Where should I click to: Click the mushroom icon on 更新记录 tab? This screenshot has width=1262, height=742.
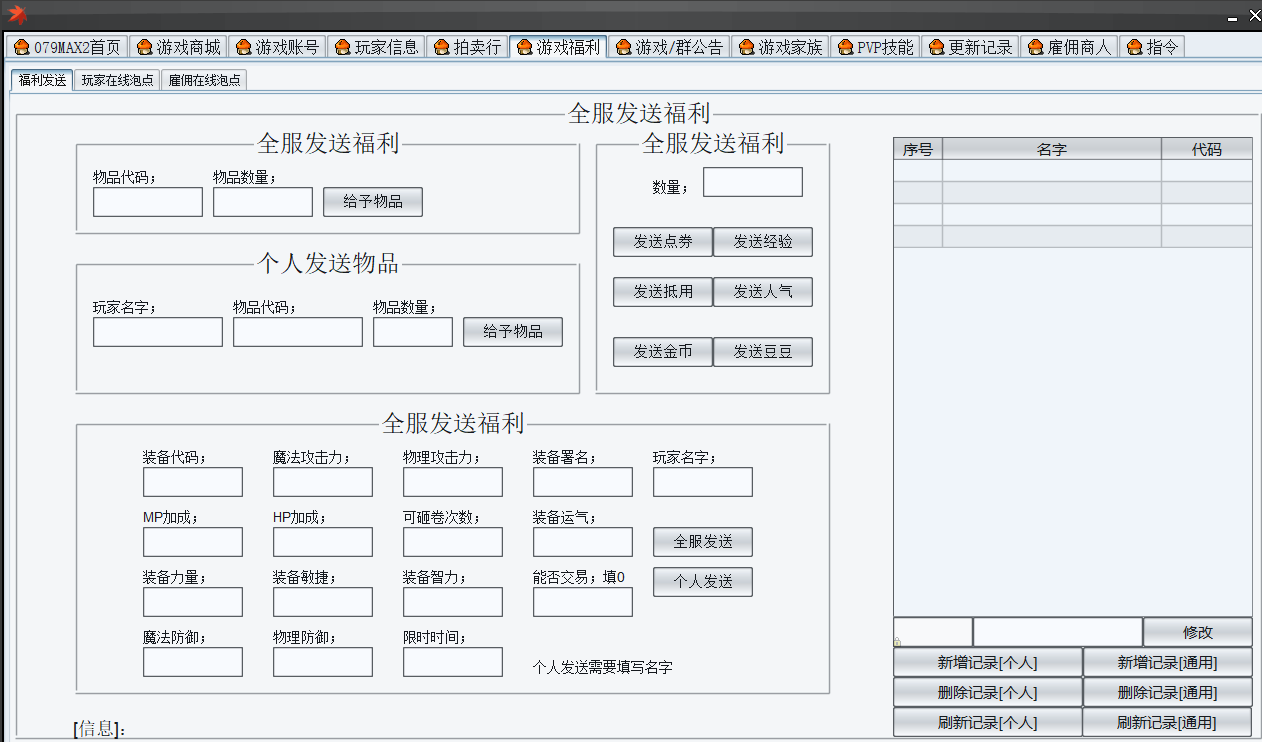[936, 47]
